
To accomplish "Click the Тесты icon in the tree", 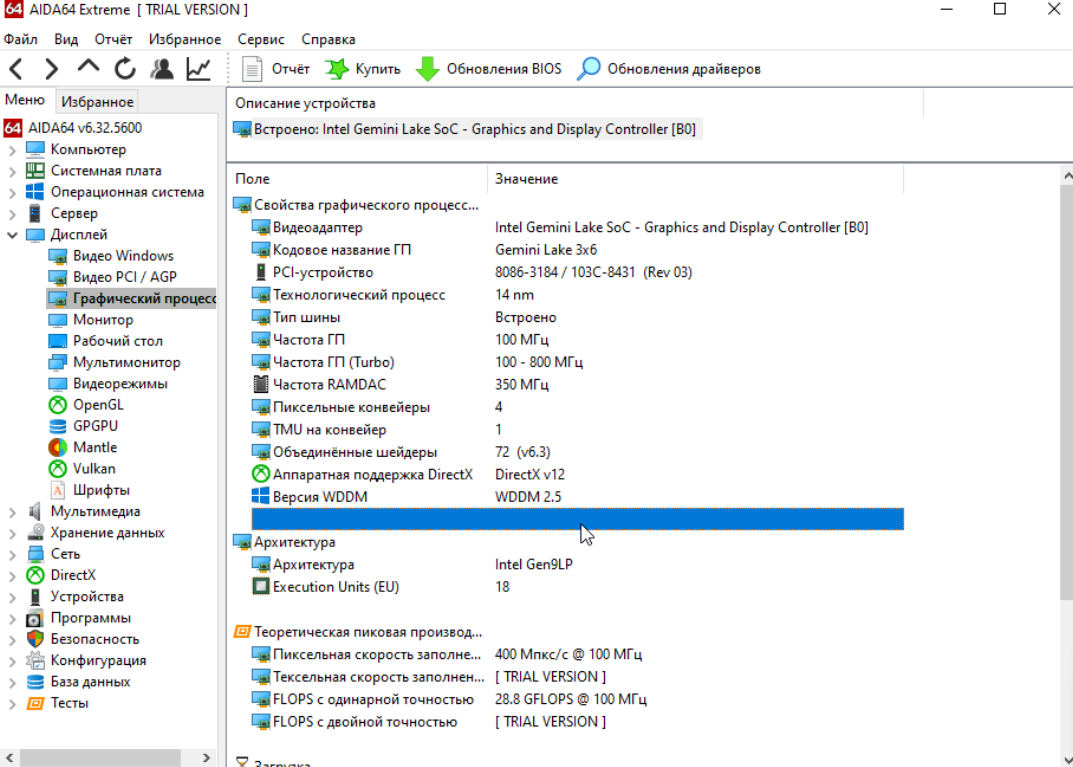I will tap(36, 703).
